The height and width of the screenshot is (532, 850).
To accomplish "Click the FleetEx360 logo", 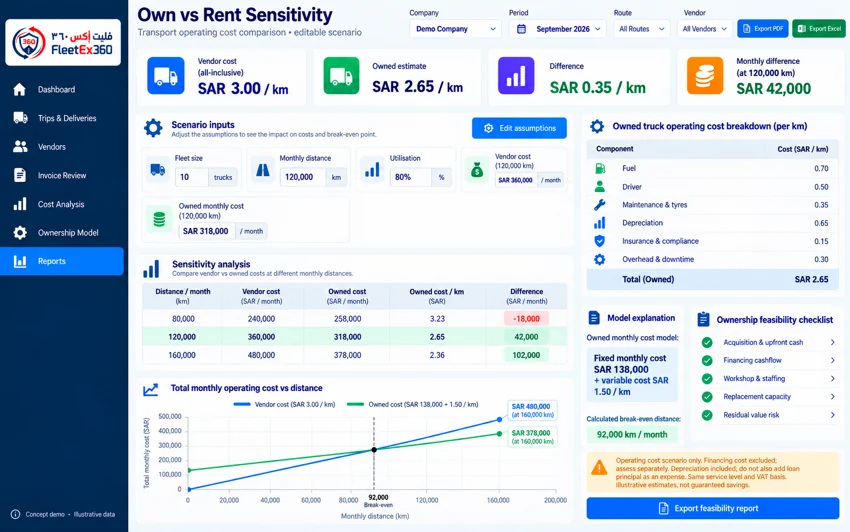I will tap(63, 42).
